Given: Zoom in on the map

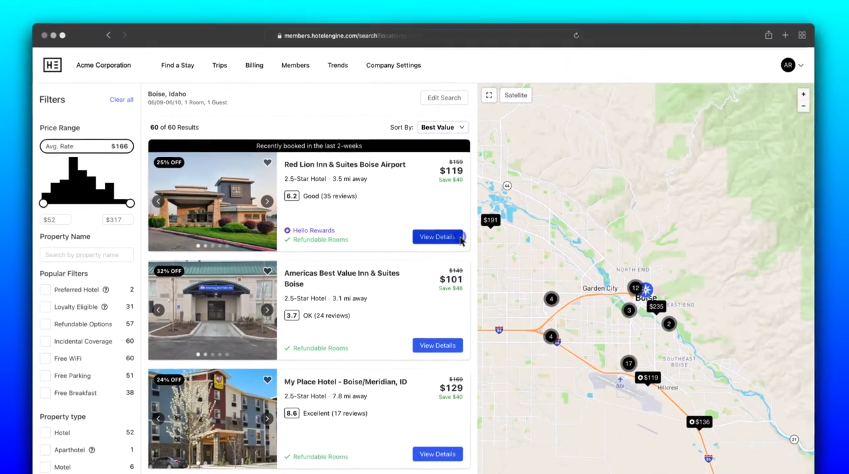Looking at the screenshot, I should coord(804,94).
